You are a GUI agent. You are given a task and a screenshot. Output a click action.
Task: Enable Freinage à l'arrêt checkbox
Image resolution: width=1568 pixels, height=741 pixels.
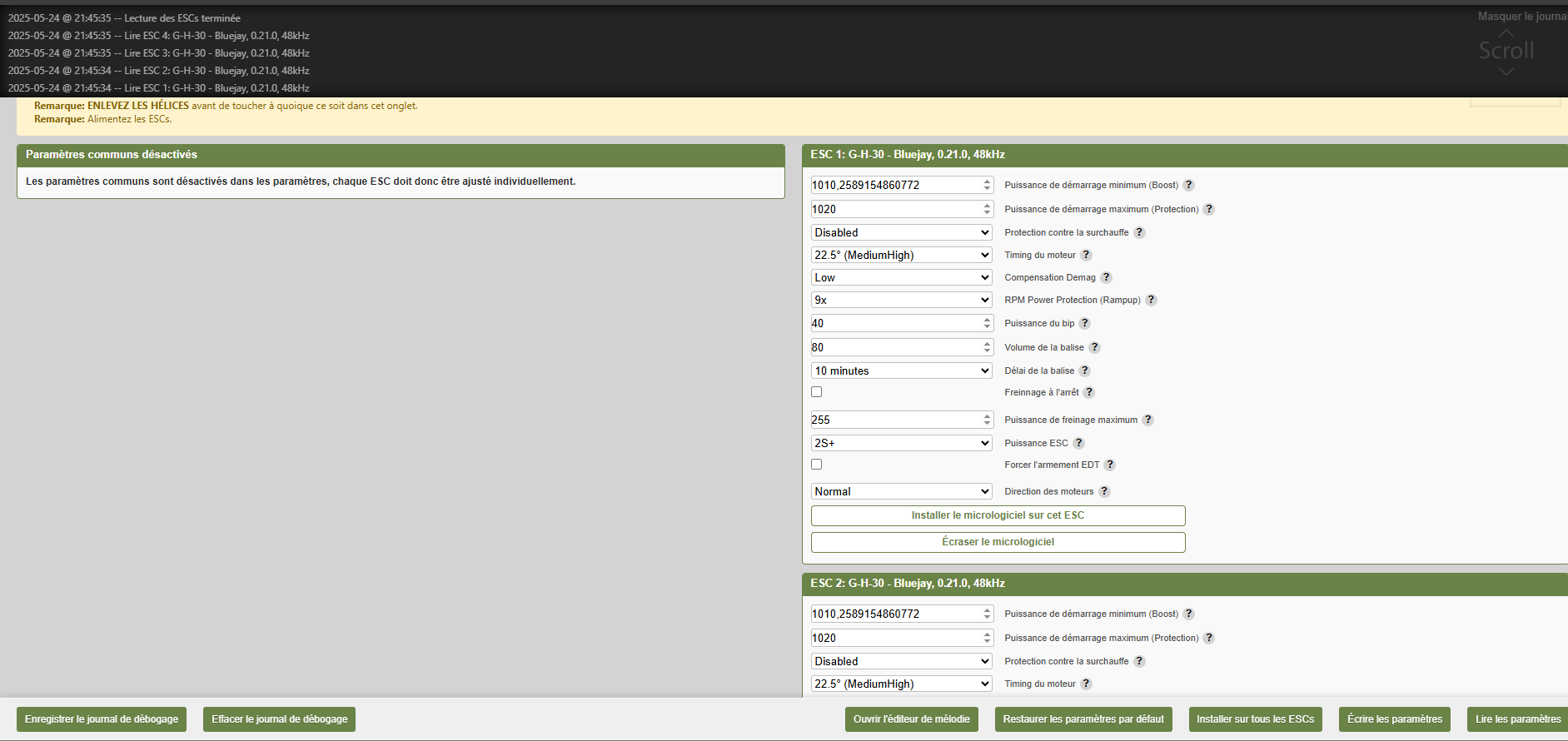coord(817,392)
